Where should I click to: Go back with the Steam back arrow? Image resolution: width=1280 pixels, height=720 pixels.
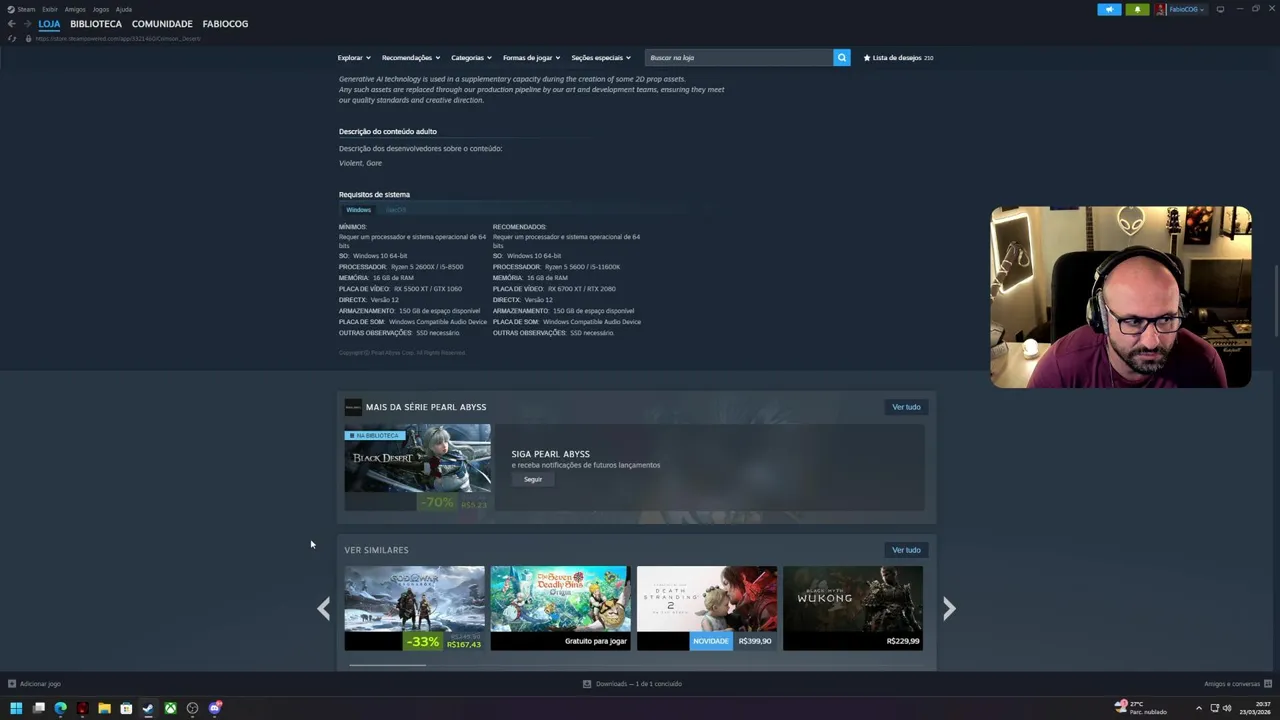11,24
